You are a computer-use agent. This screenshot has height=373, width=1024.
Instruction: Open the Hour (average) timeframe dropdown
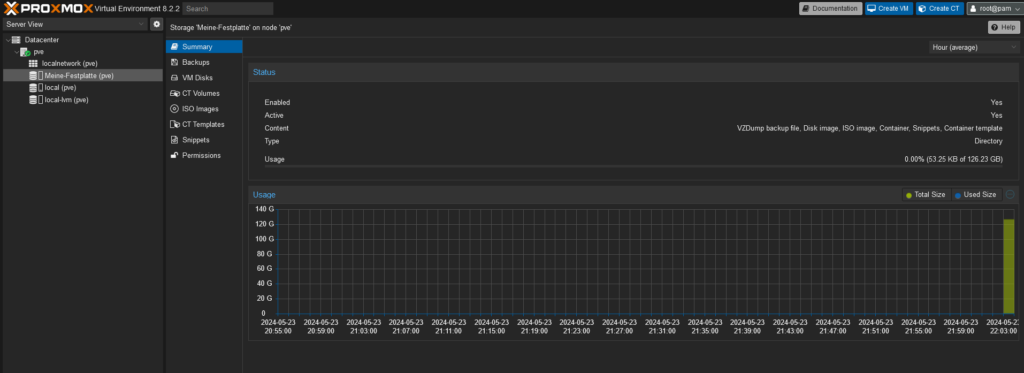(973, 47)
